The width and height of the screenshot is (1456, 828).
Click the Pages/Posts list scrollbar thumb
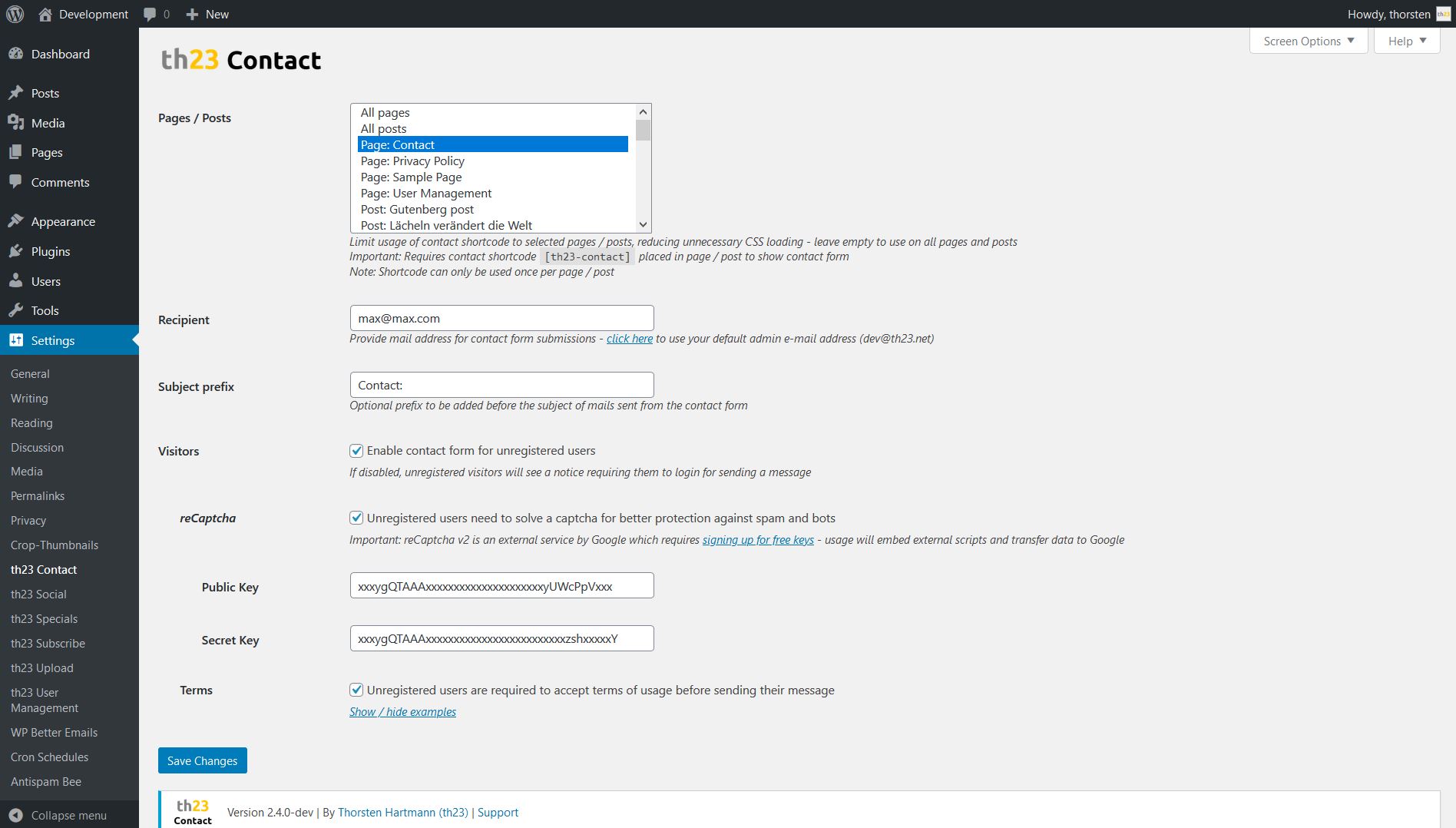click(644, 131)
